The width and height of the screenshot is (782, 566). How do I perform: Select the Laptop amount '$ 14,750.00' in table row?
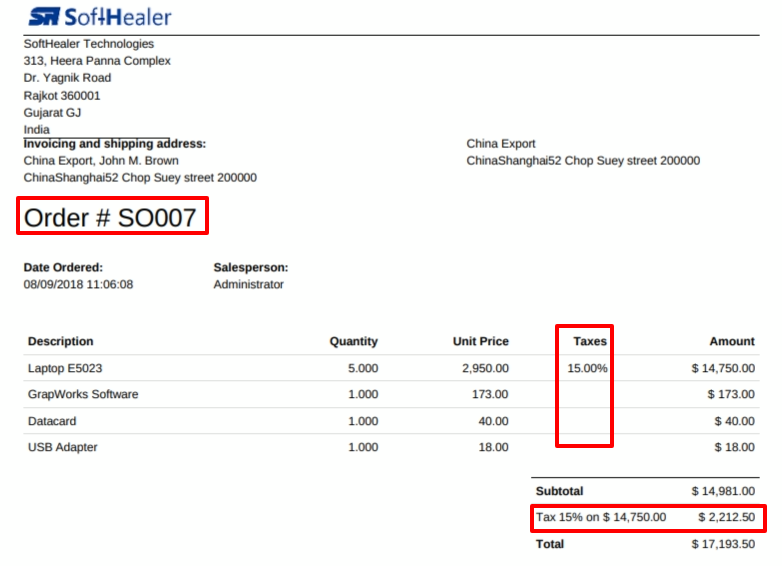click(723, 368)
